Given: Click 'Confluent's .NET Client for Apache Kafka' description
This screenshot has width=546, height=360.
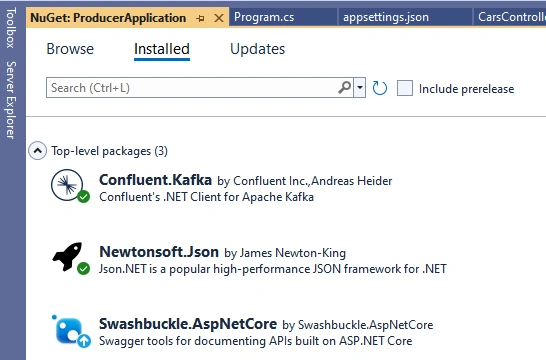Looking at the screenshot, I should point(206,197).
